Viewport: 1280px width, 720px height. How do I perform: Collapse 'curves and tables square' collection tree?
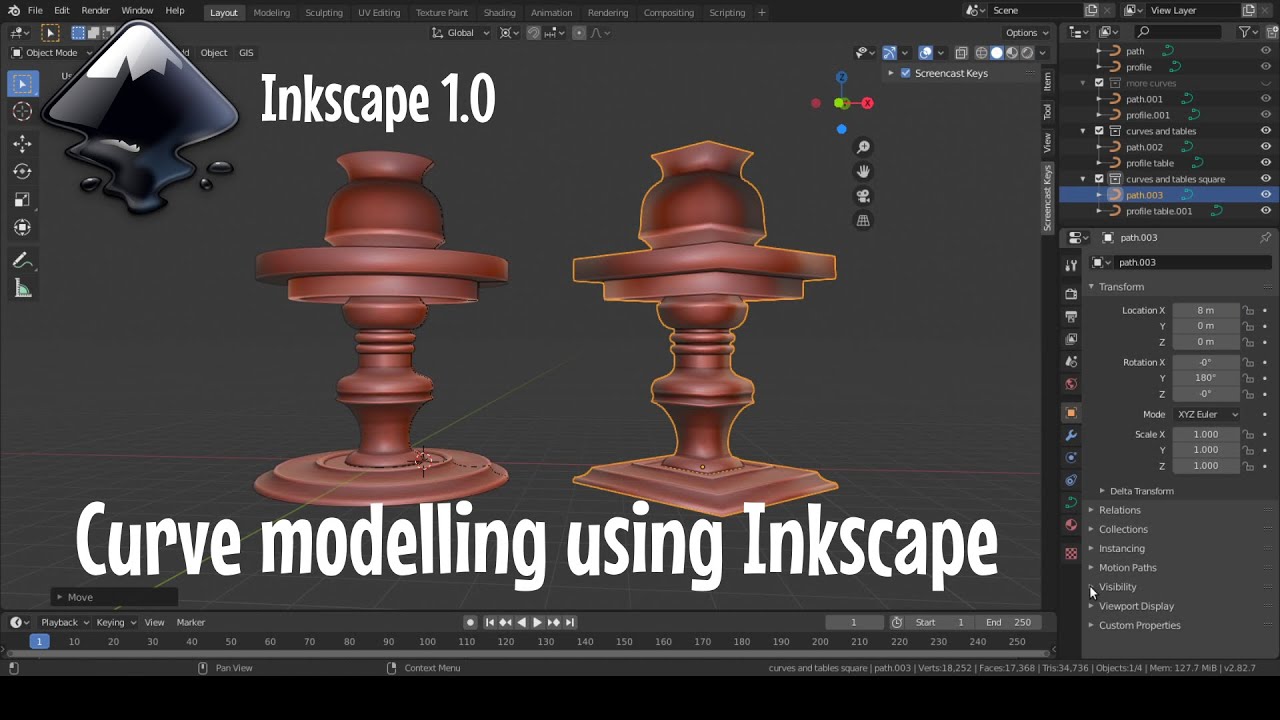click(x=1083, y=179)
